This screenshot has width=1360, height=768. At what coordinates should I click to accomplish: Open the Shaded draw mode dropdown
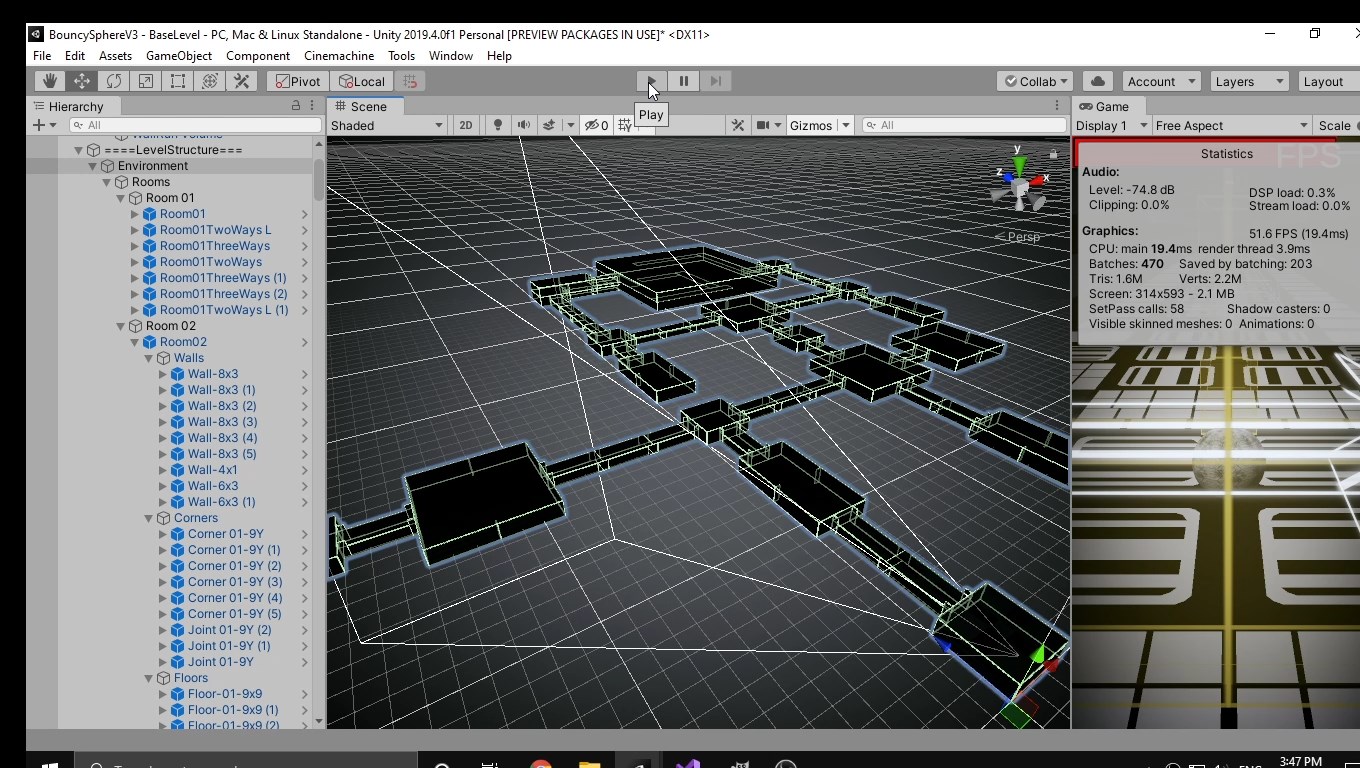[x=387, y=125]
